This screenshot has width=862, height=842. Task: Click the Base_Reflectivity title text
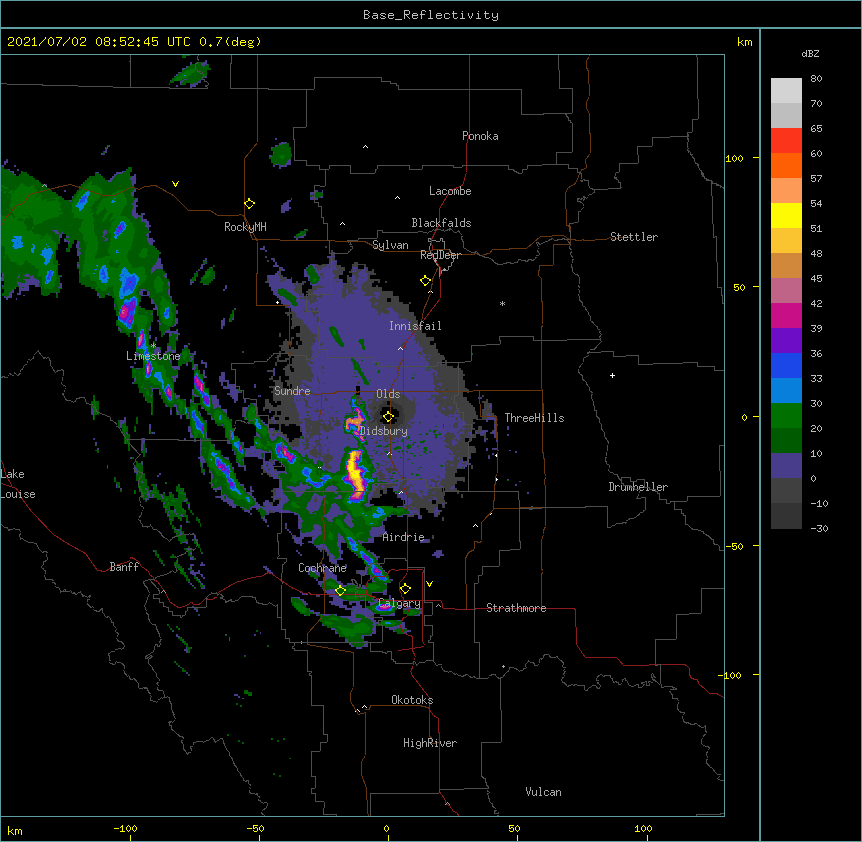[431, 15]
